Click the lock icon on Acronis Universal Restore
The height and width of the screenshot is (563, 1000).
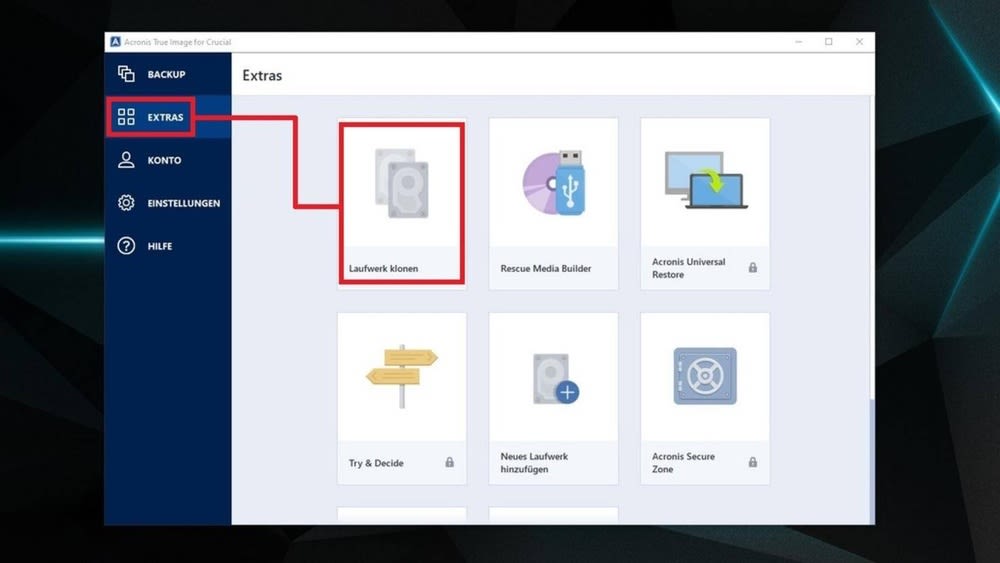(753, 268)
